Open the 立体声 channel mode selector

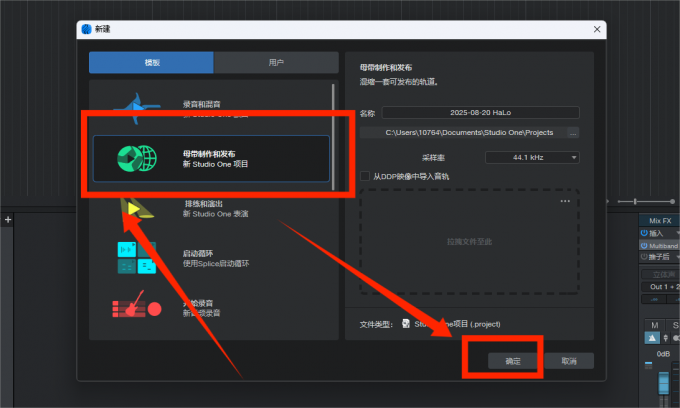point(660,274)
